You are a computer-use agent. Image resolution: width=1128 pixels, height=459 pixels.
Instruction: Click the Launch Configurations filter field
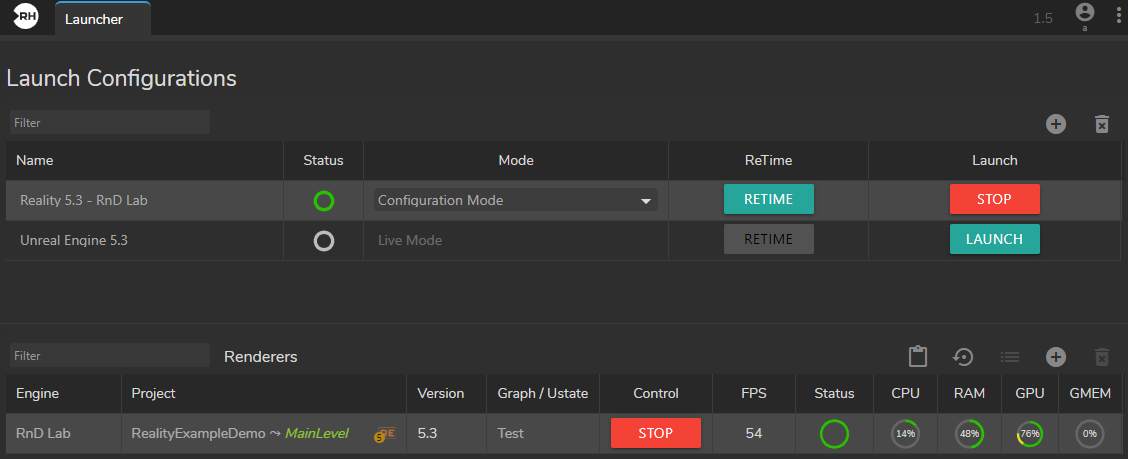pyautogui.click(x=109, y=123)
